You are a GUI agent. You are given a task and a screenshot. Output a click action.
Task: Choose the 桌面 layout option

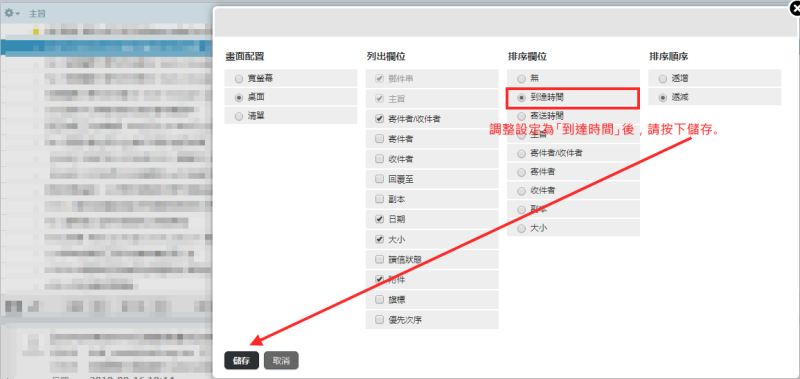[238, 97]
